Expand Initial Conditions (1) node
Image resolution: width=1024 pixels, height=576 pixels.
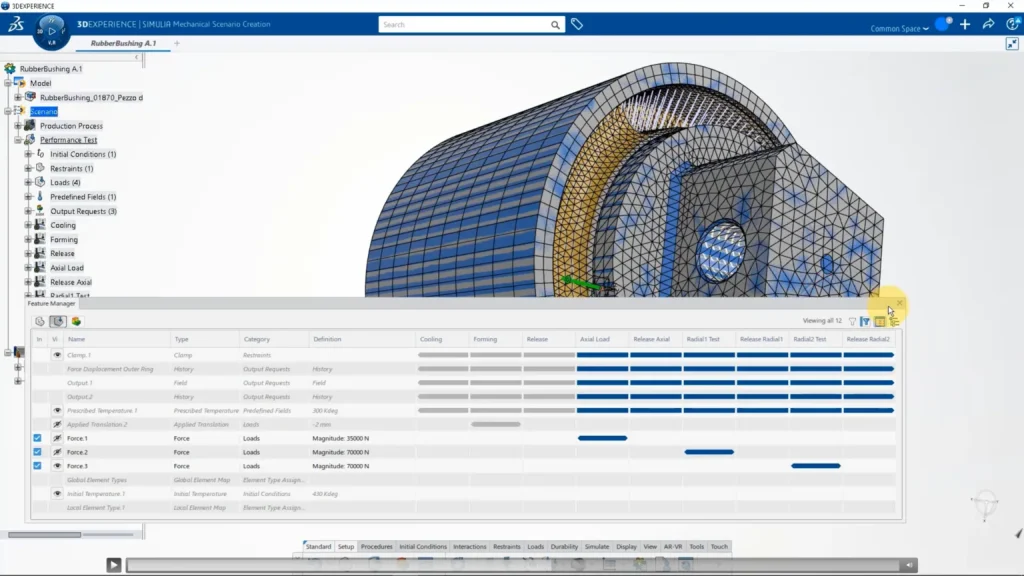[x=28, y=154]
